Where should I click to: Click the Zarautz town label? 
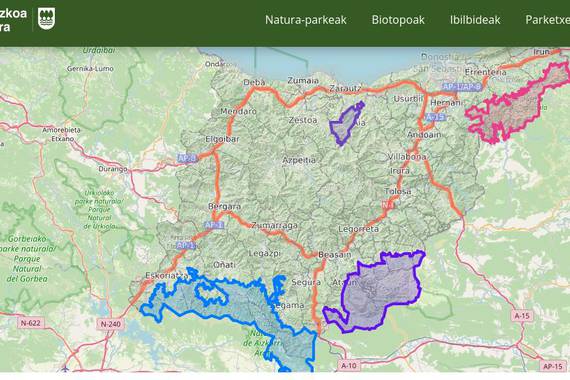(345, 88)
